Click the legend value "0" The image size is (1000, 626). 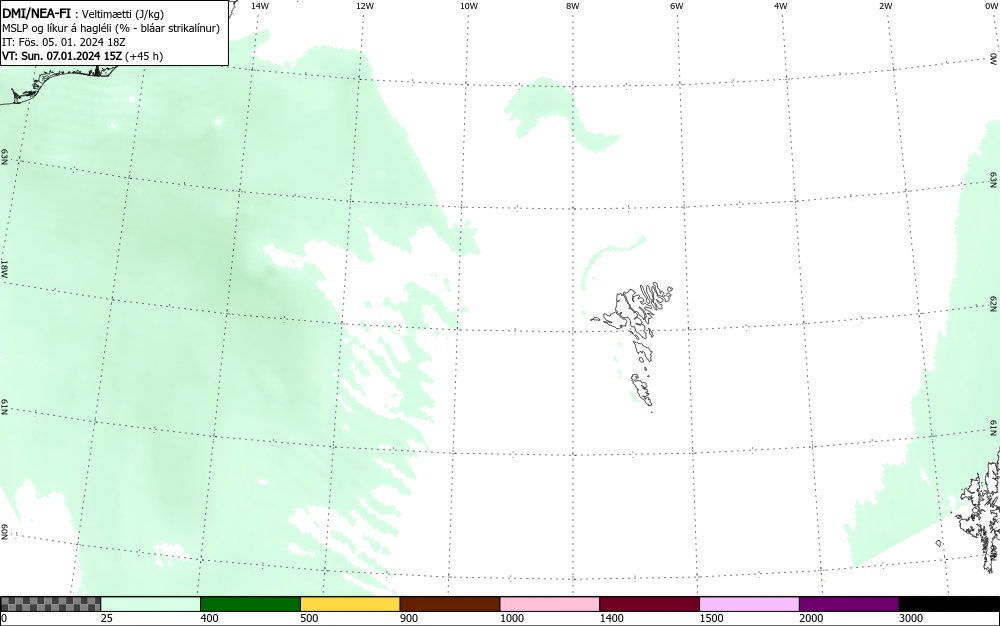point(4,618)
